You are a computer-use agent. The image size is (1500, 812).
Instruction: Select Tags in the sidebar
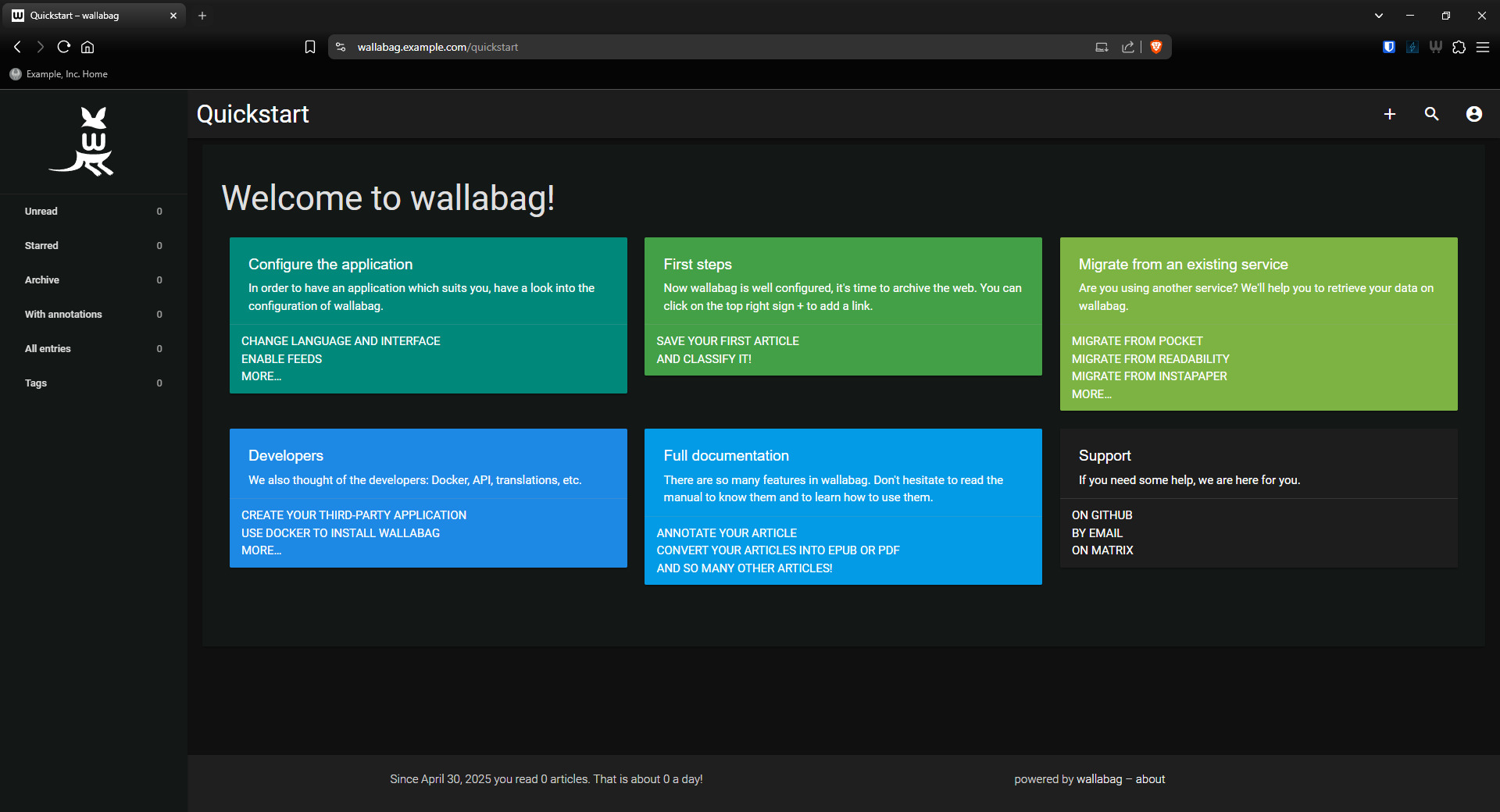tap(36, 383)
